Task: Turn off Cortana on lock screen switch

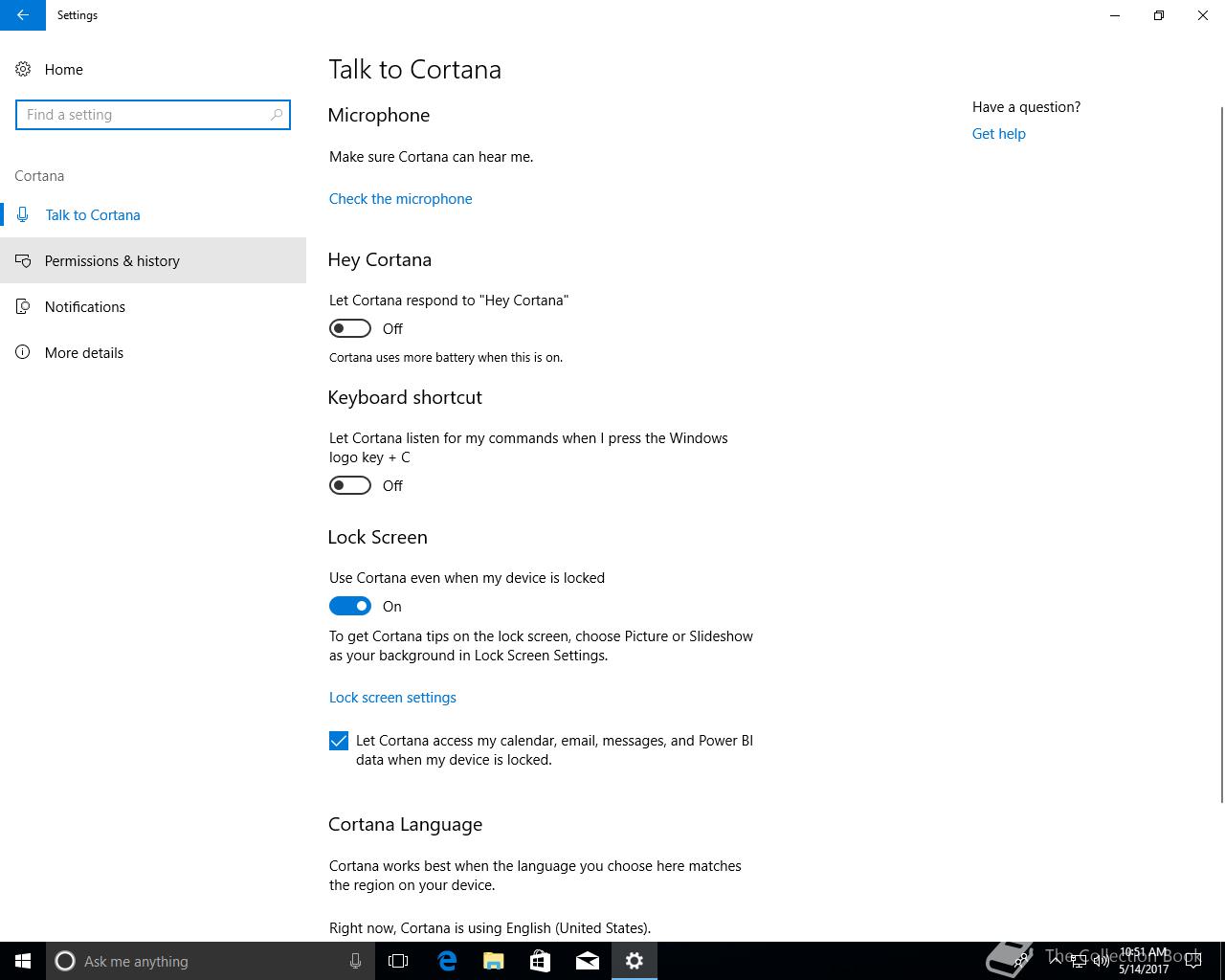Action: click(350, 606)
